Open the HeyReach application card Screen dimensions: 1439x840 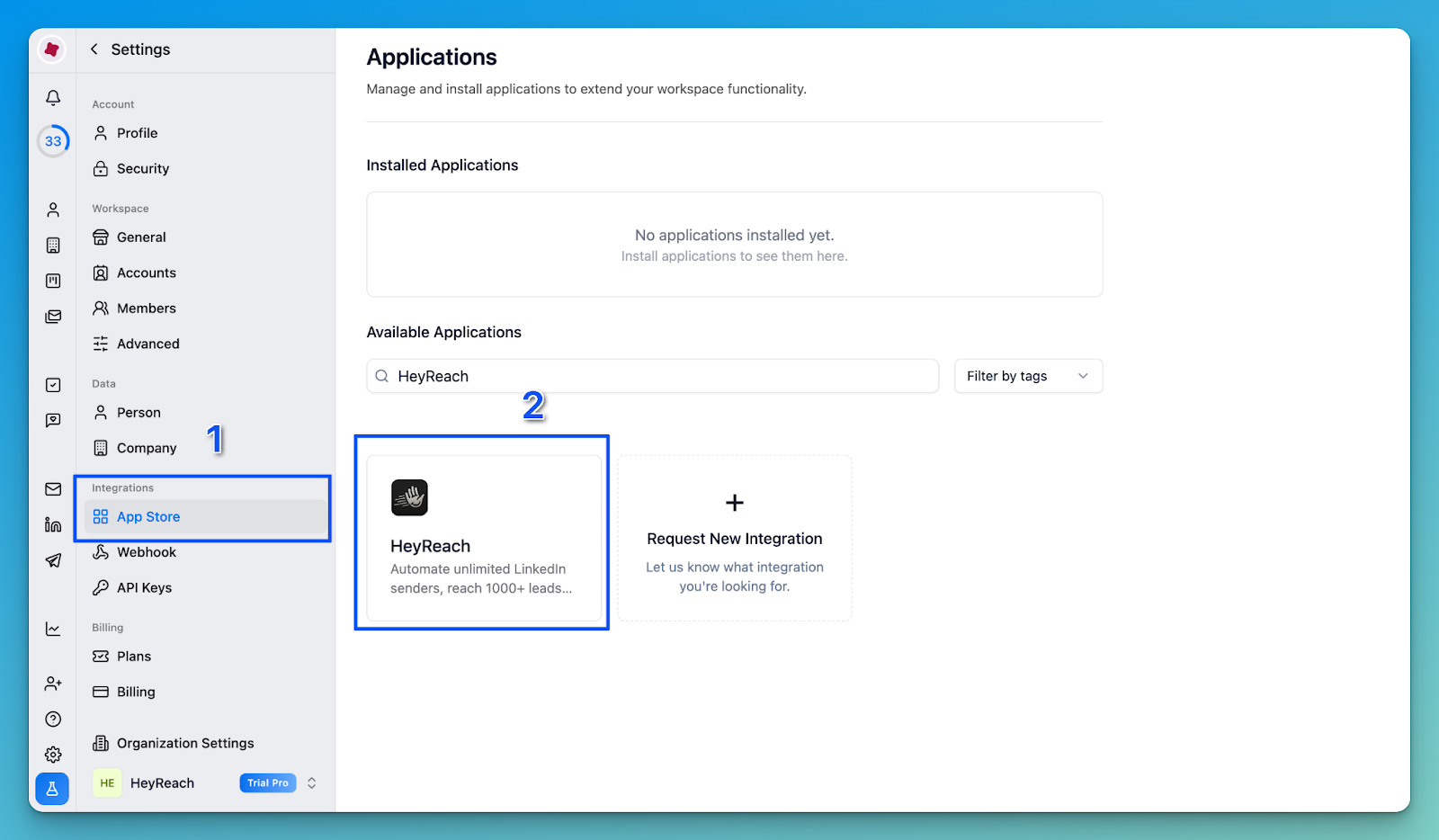coord(484,538)
